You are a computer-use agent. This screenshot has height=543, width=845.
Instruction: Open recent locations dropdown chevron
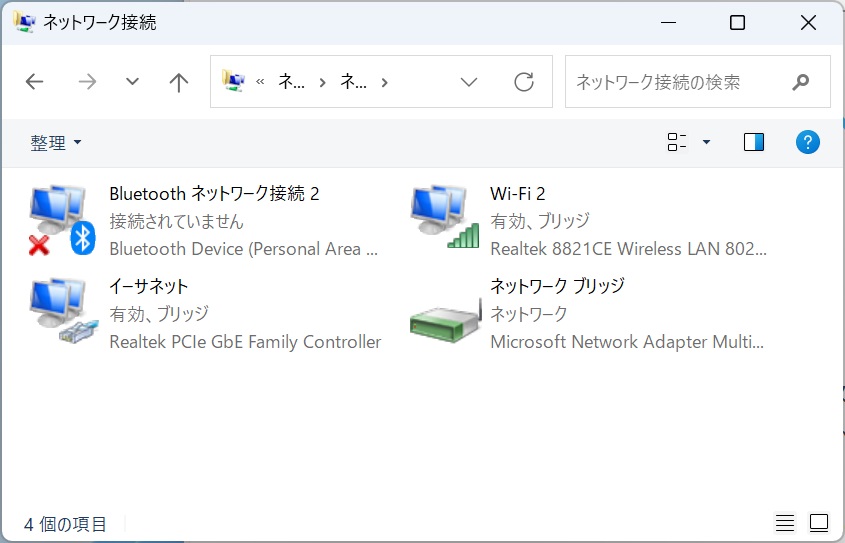(x=132, y=82)
